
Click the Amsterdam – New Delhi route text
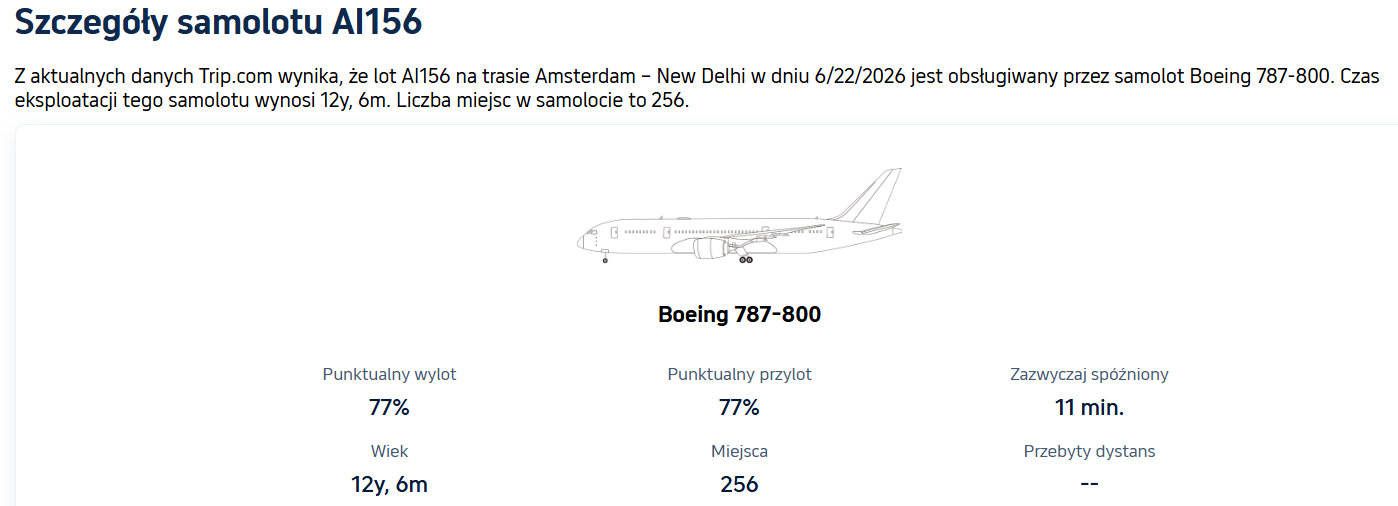click(x=633, y=76)
